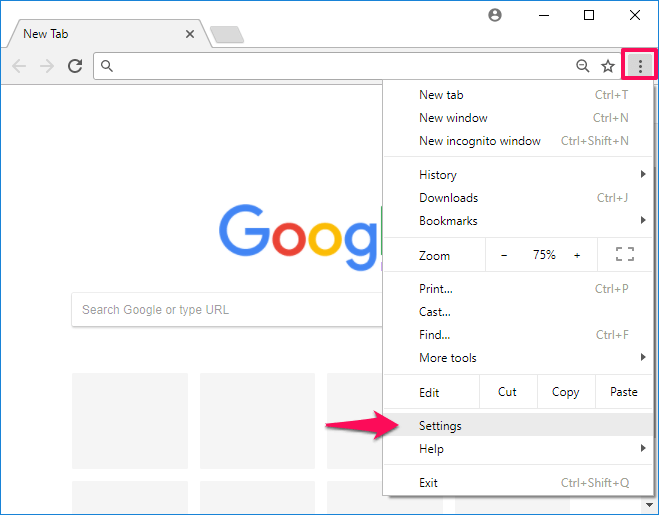
Task: Select Find... from the menu
Action: [518, 335]
